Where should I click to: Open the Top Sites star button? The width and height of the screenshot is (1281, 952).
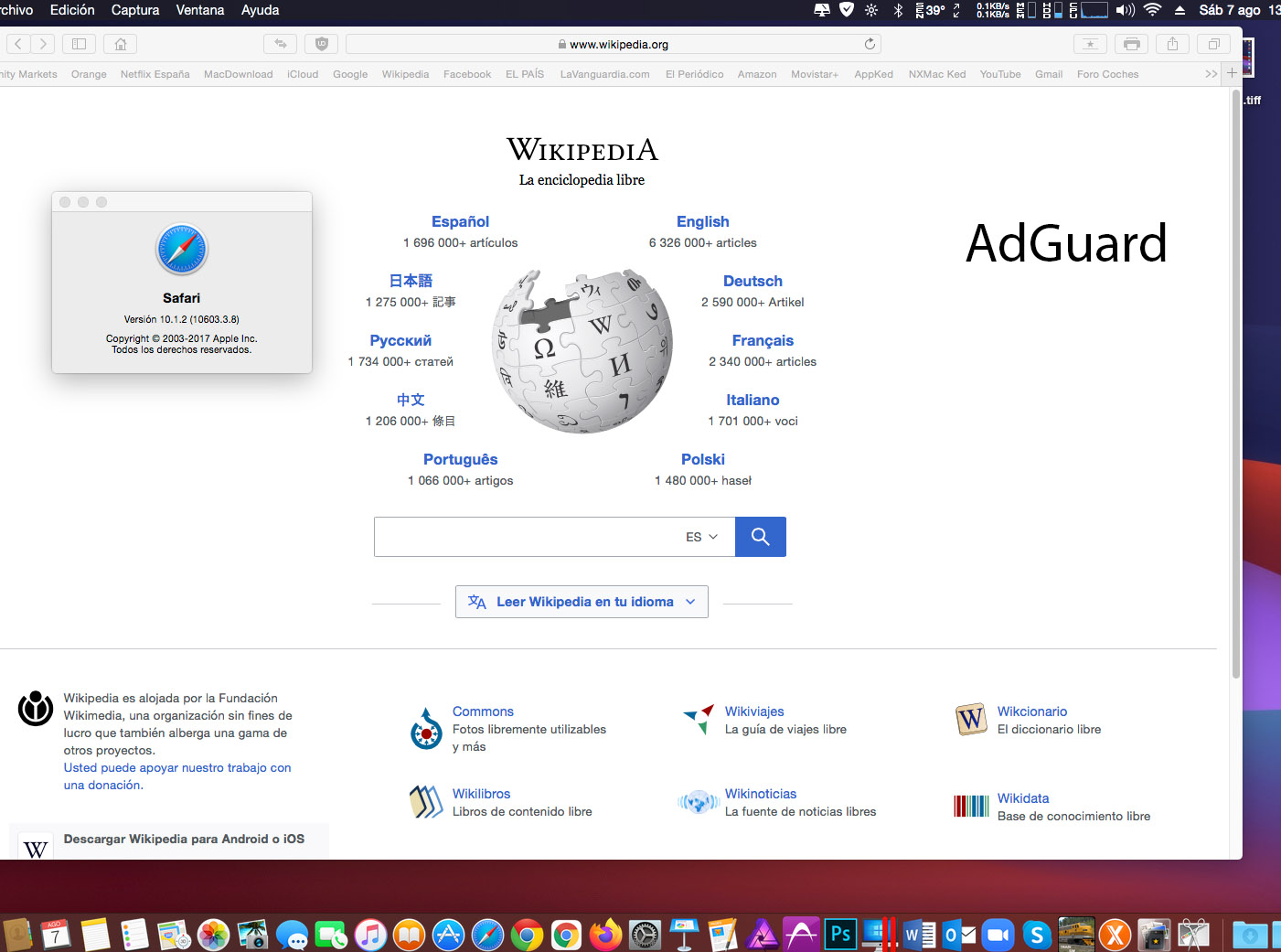(x=1090, y=44)
